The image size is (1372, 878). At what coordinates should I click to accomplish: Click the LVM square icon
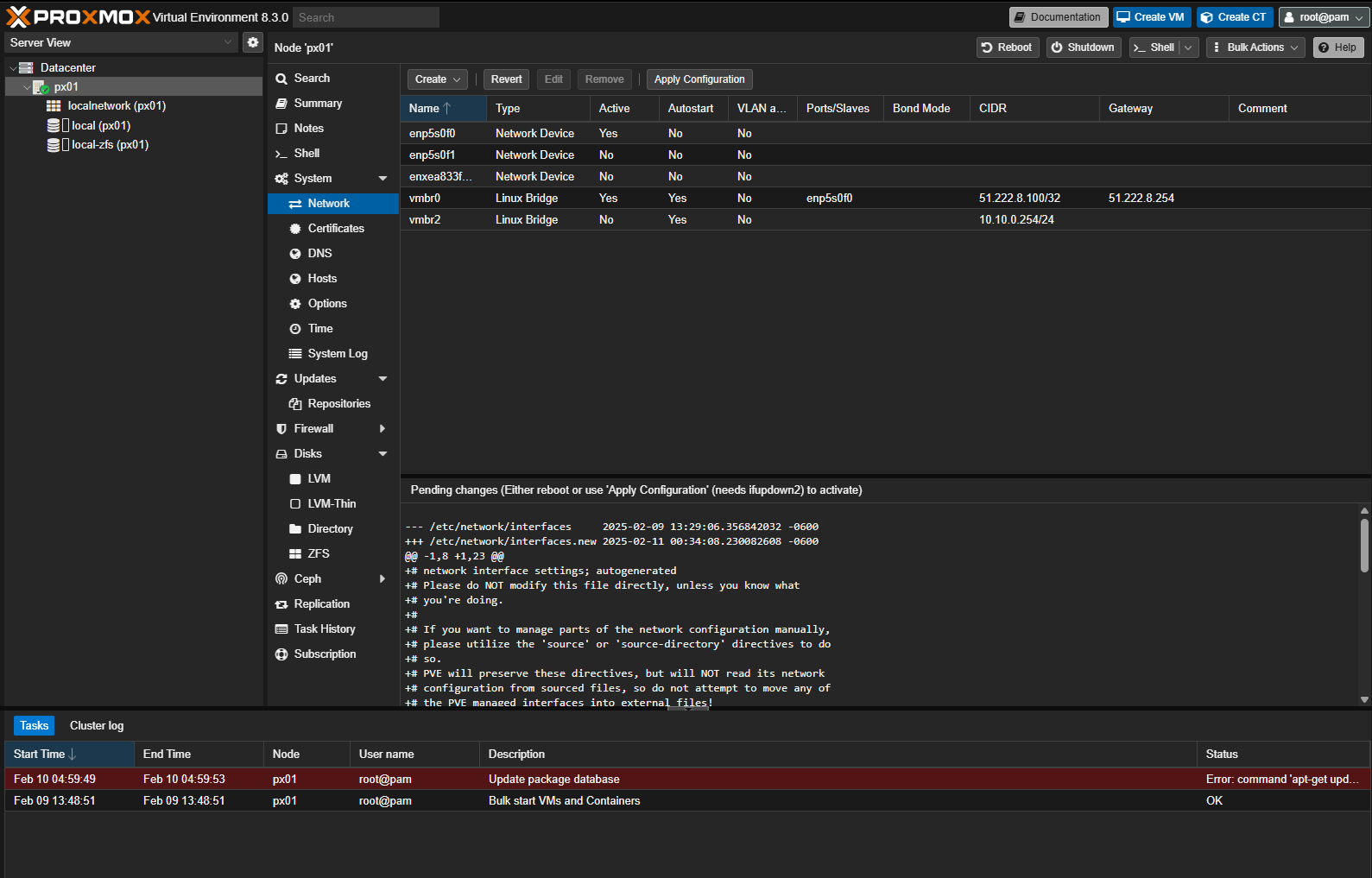coord(295,478)
